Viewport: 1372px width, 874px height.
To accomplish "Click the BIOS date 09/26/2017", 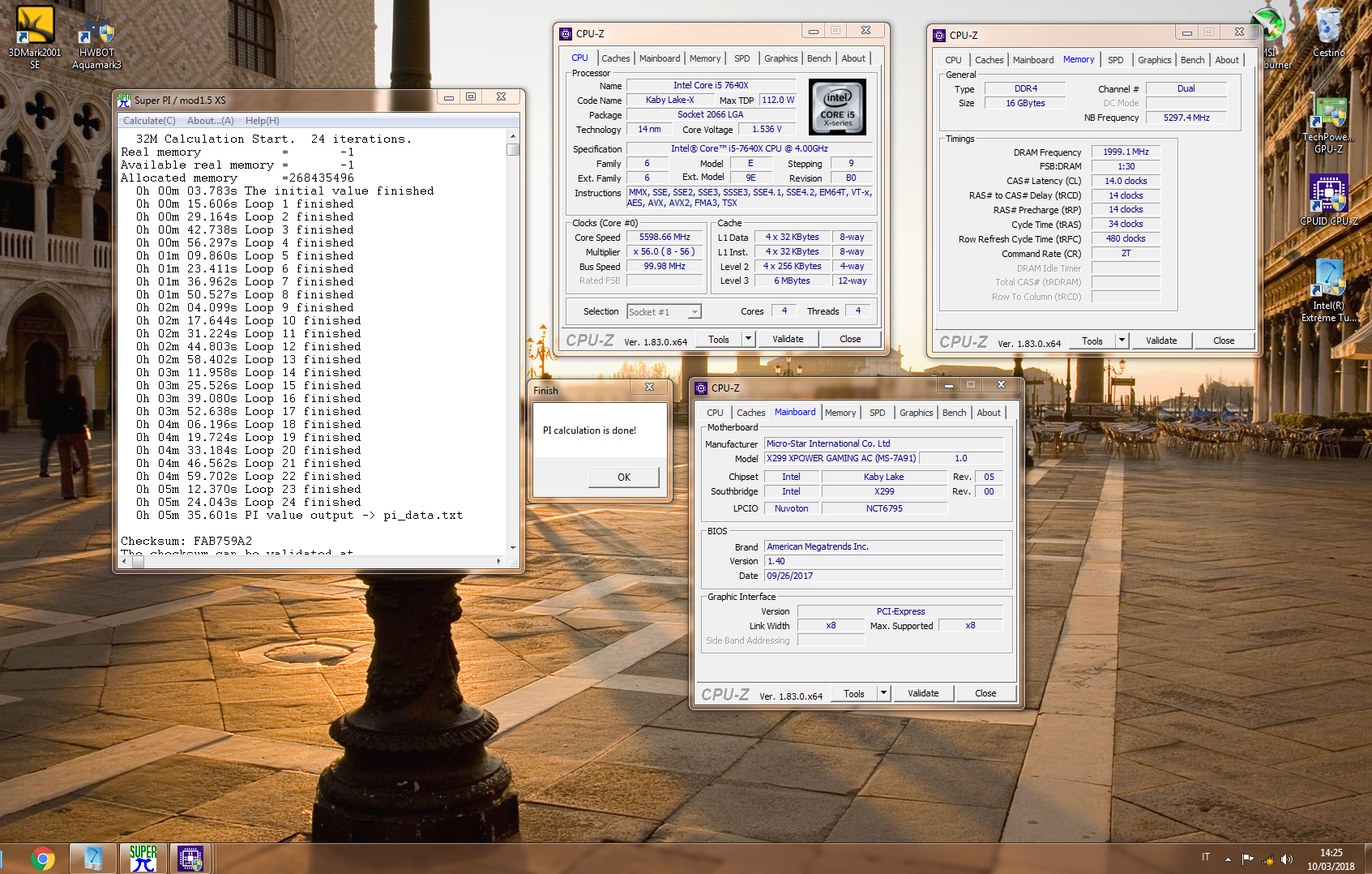I will pyautogui.click(x=884, y=576).
